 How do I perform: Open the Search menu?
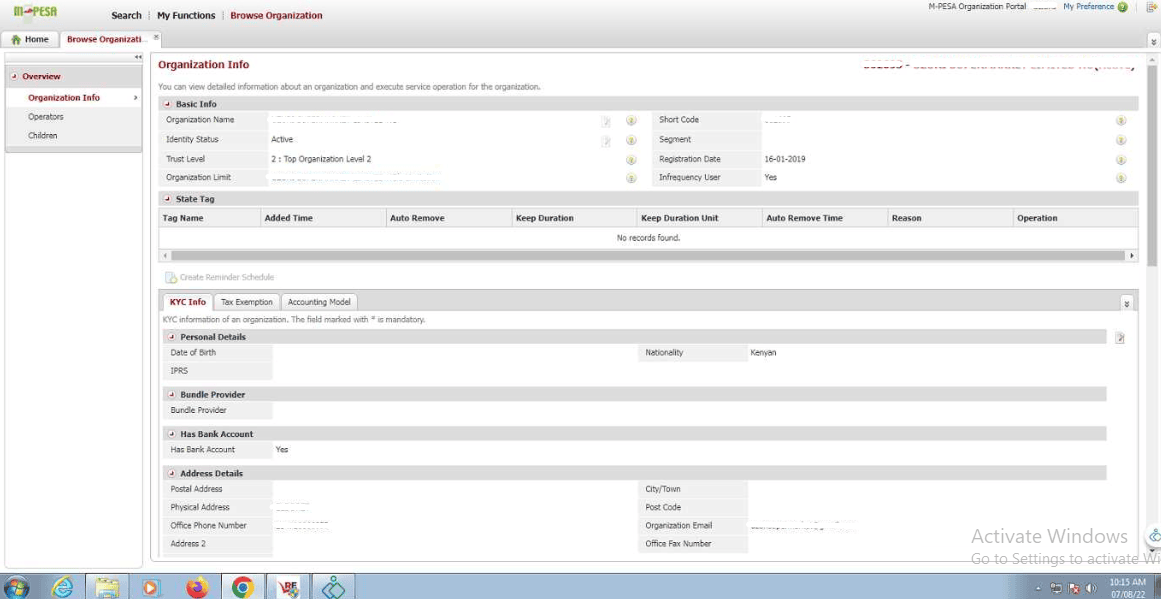pos(126,15)
